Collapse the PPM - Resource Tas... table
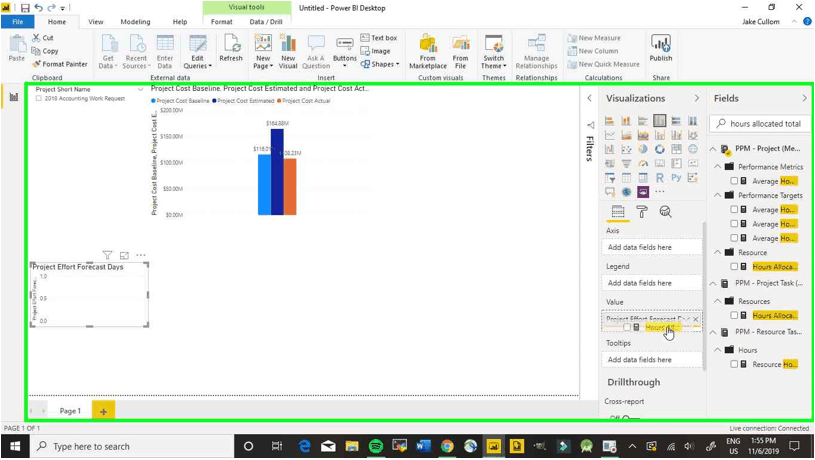This screenshot has height=460, width=815. (713, 332)
